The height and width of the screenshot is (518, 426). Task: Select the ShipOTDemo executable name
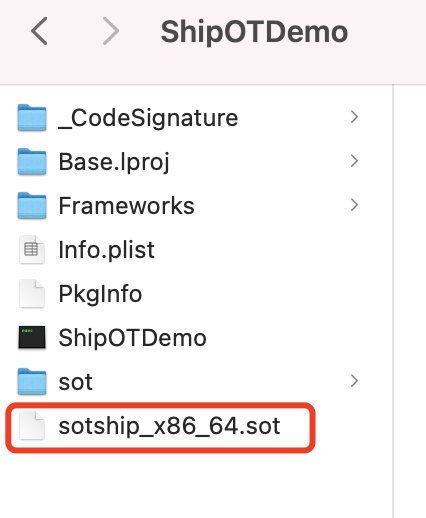(132, 338)
